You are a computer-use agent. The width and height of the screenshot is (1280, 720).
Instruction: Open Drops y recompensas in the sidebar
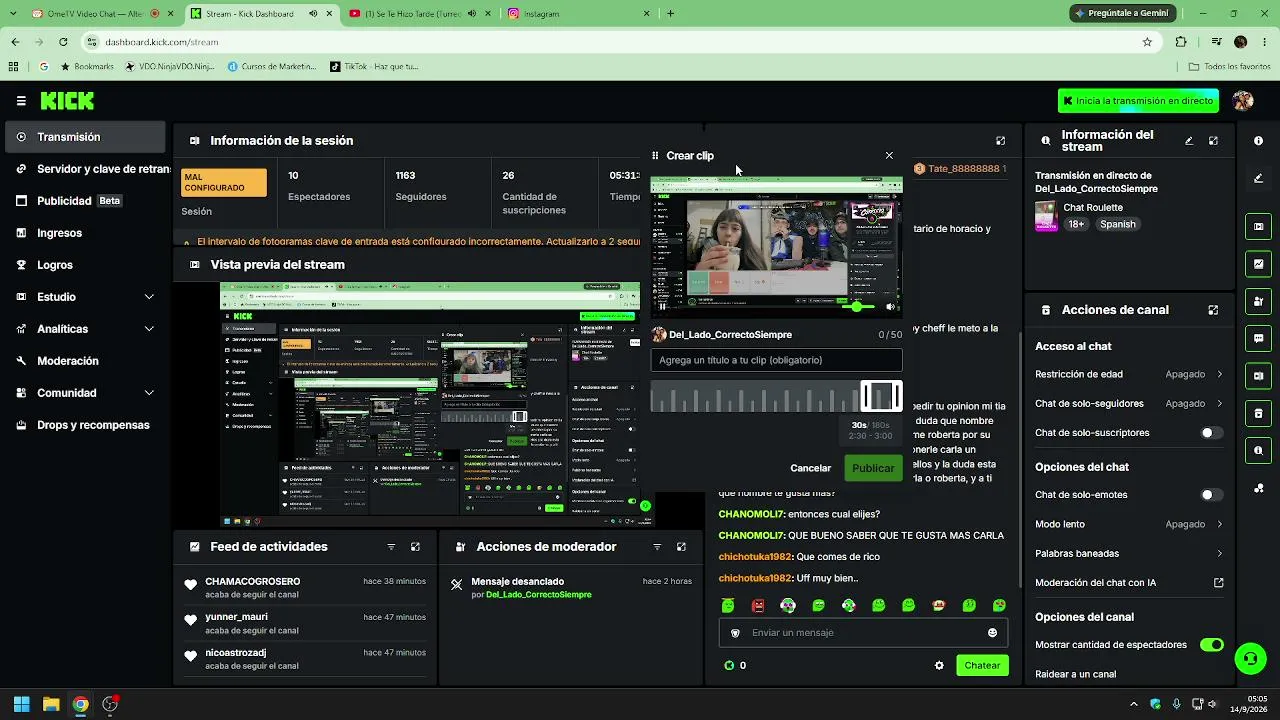pos(86,425)
